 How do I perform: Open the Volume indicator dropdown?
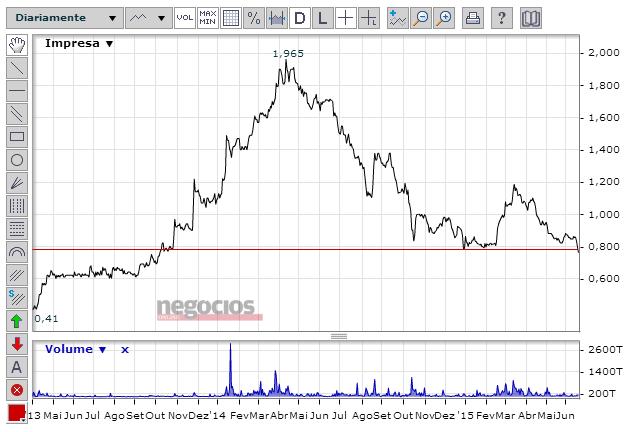pyautogui.click(x=76, y=349)
